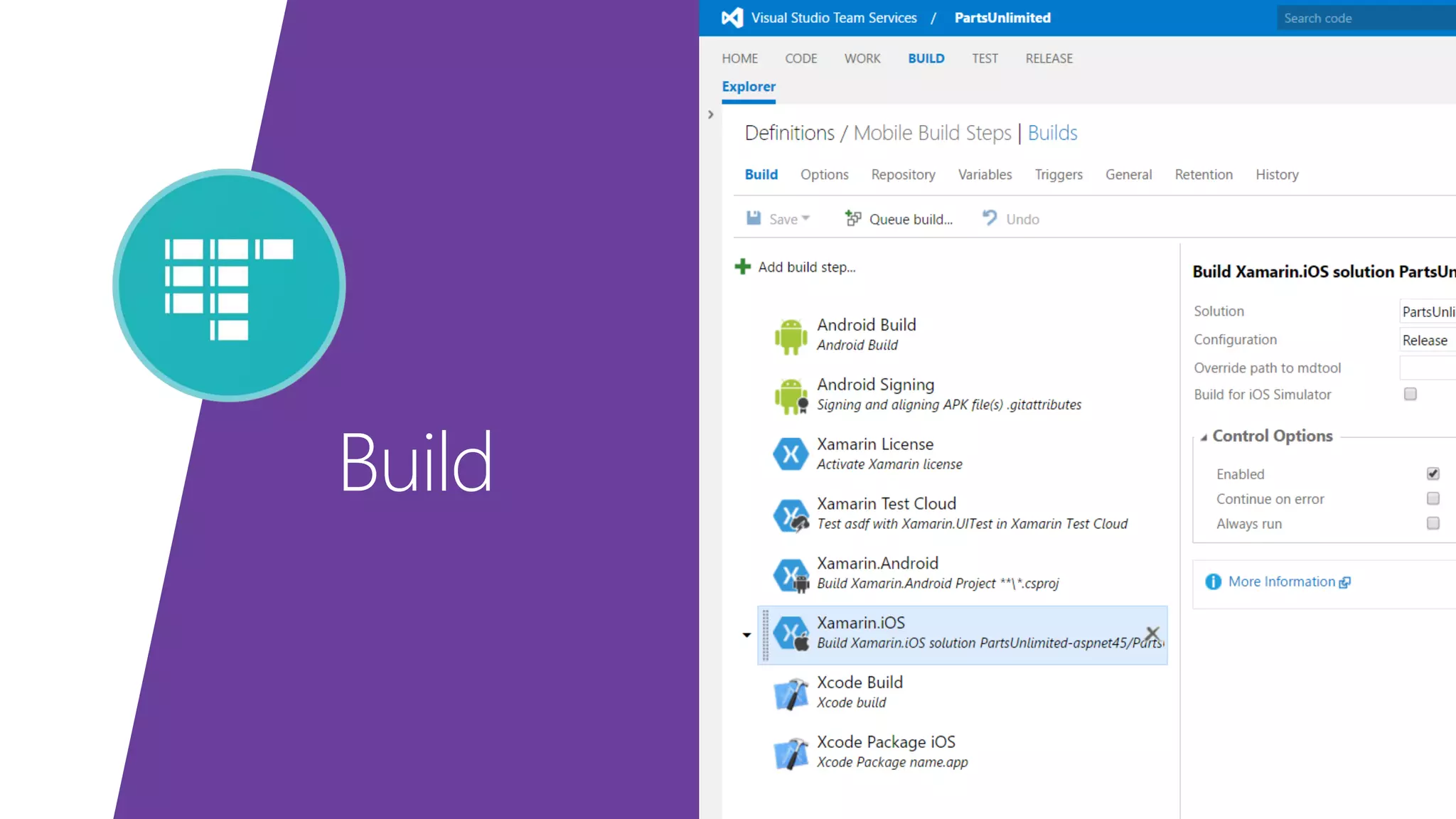The image size is (1456, 819).
Task: Select the Android Build step title
Action: point(867,325)
